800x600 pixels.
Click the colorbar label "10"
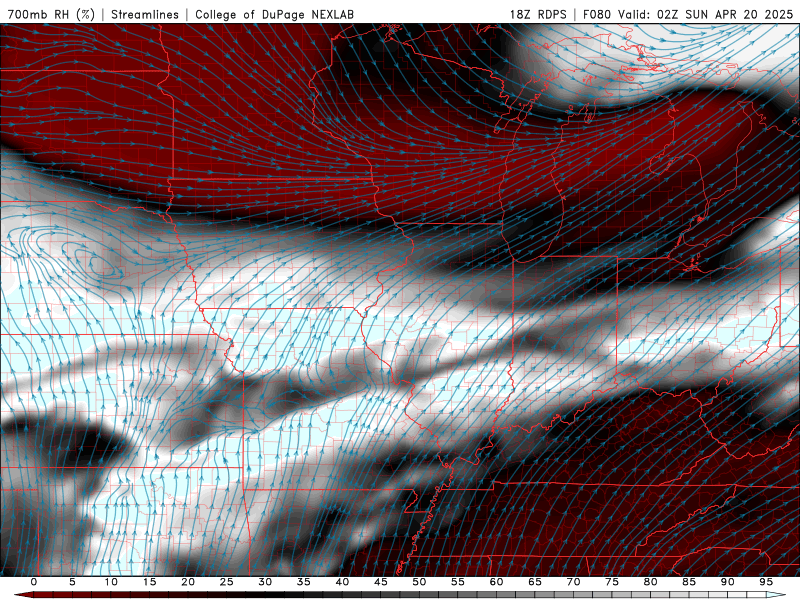[x=111, y=582]
